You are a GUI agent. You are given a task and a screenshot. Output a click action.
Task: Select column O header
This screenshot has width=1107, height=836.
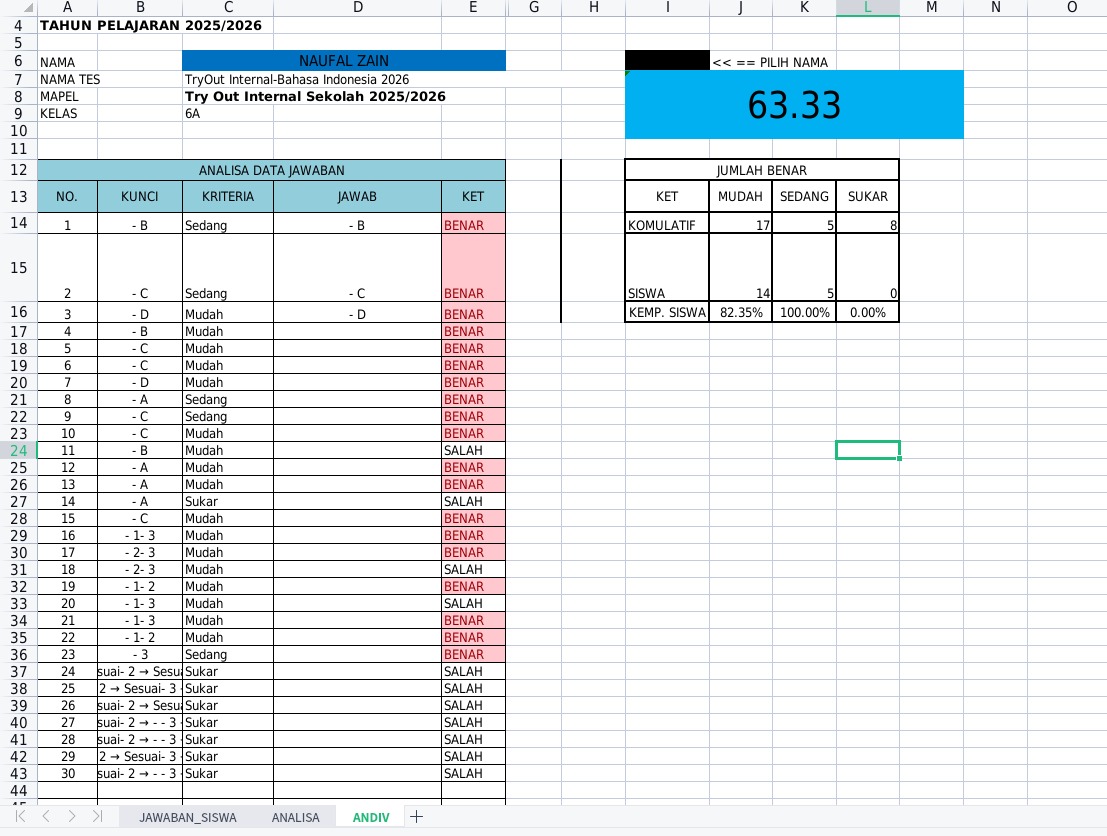click(1071, 7)
